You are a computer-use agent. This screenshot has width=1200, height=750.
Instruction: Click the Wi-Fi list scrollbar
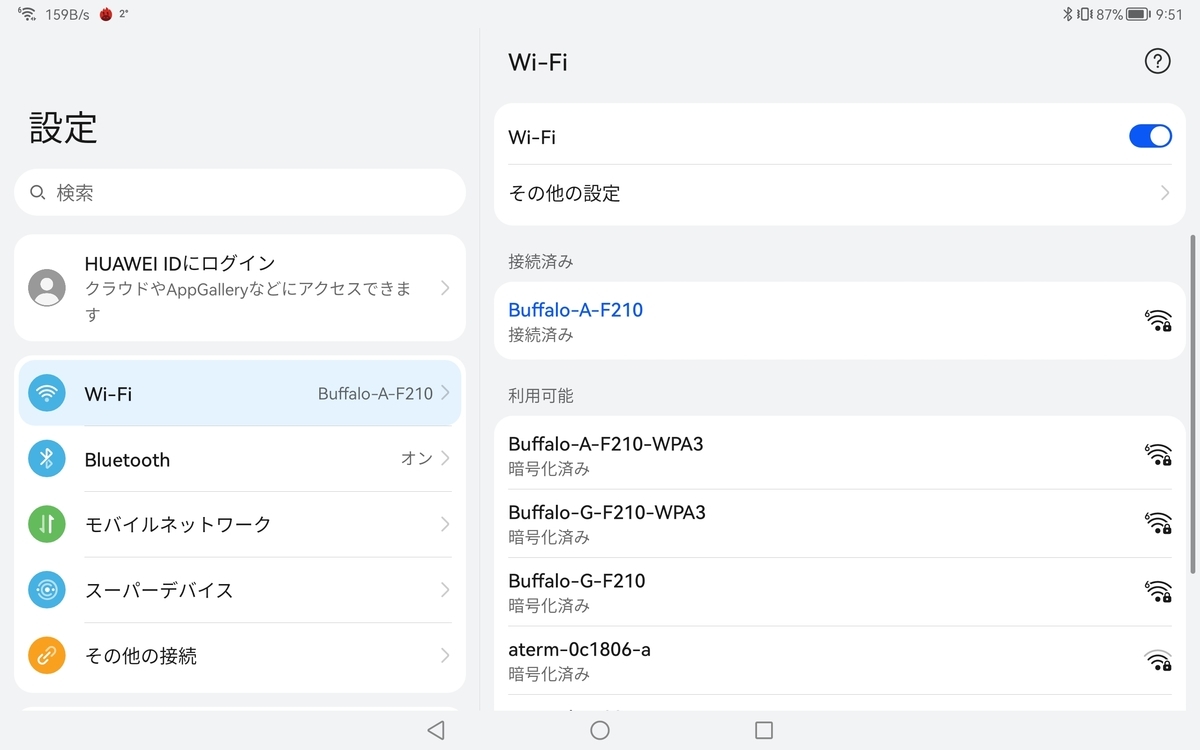[x=1192, y=405]
